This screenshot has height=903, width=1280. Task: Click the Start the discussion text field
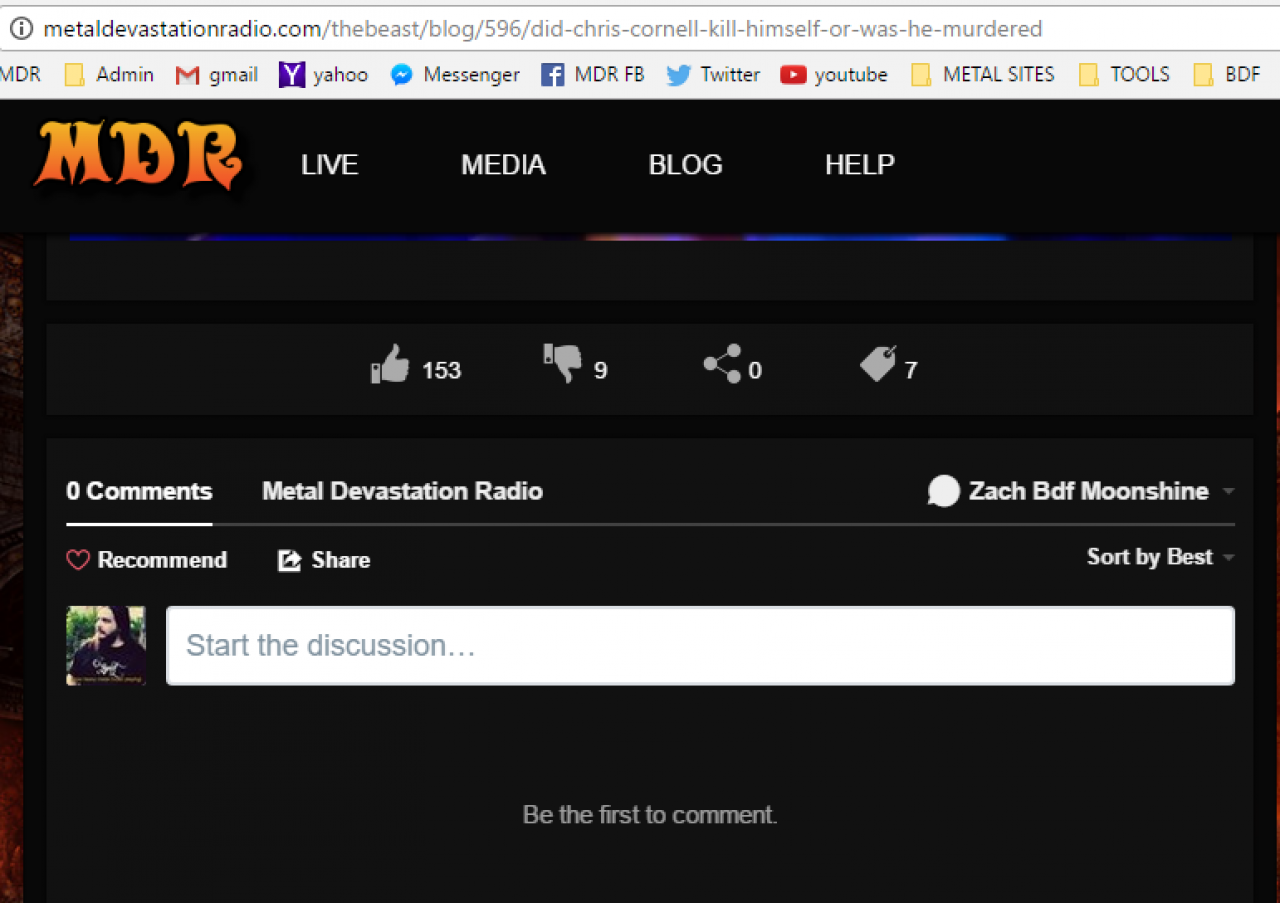pos(700,645)
